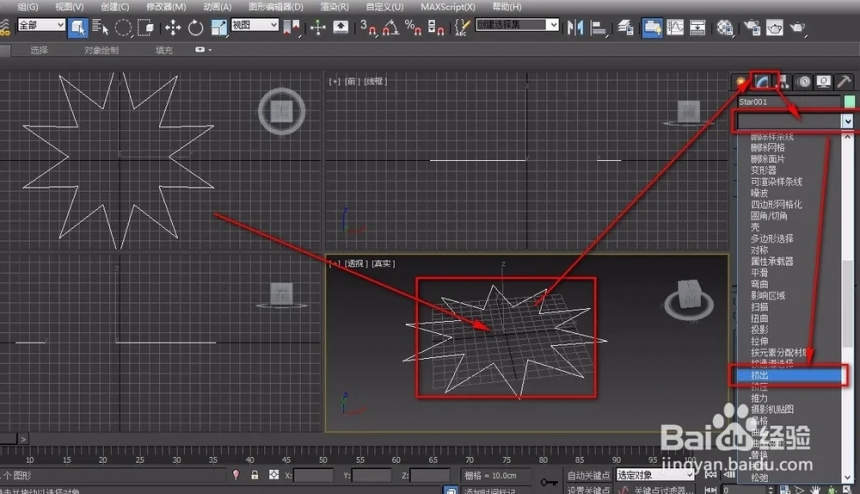Click the X coordinate input field

pos(313,475)
